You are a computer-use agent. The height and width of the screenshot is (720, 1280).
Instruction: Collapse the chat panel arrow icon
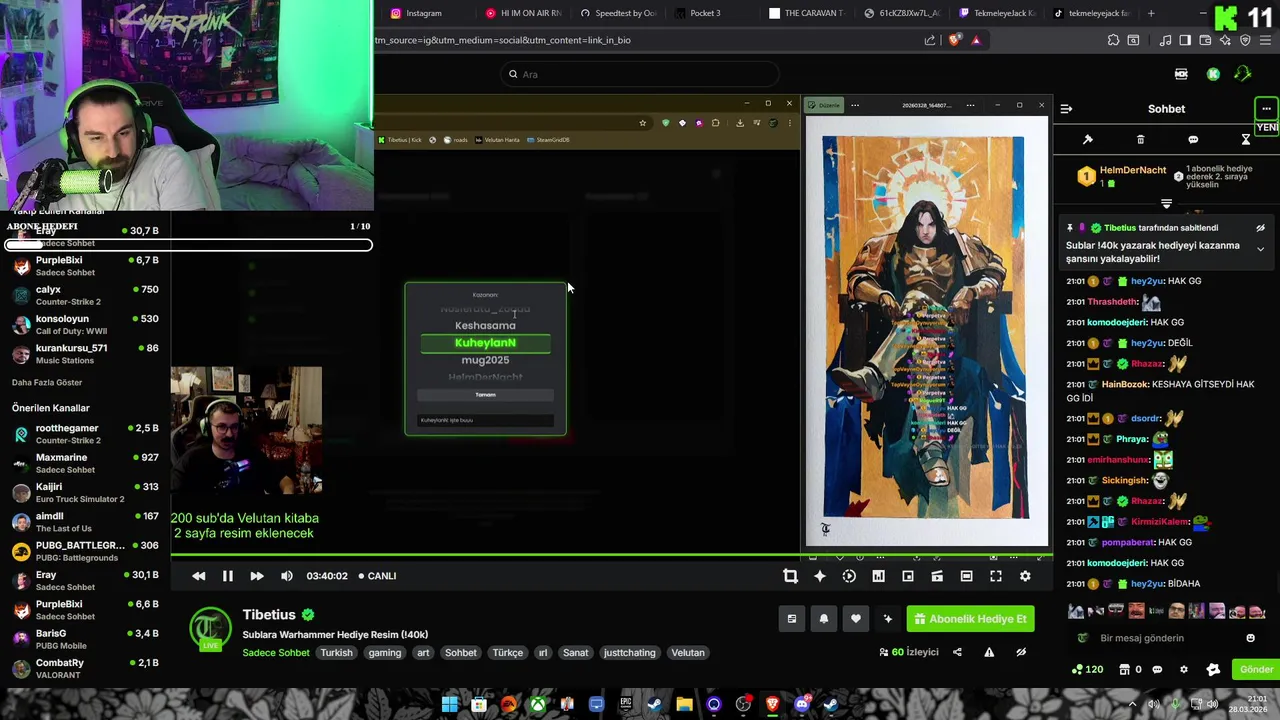coord(1066,109)
